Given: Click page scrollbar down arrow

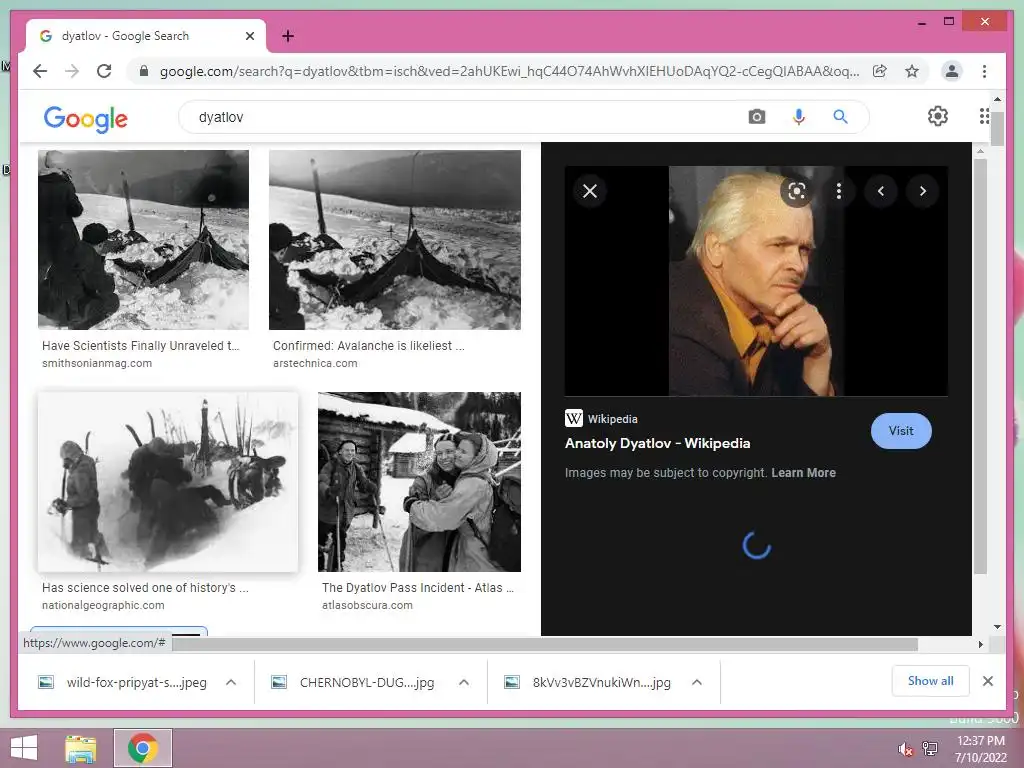Looking at the screenshot, I should 997,627.
